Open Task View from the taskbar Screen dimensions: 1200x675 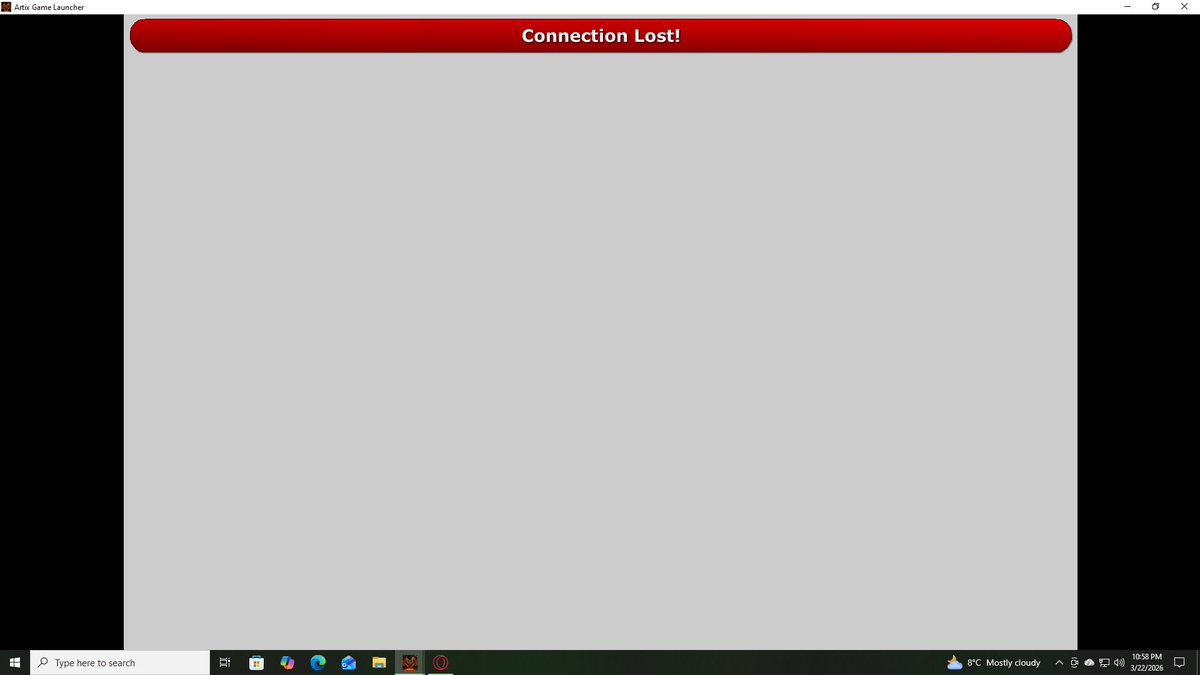[x=225, y=662]
